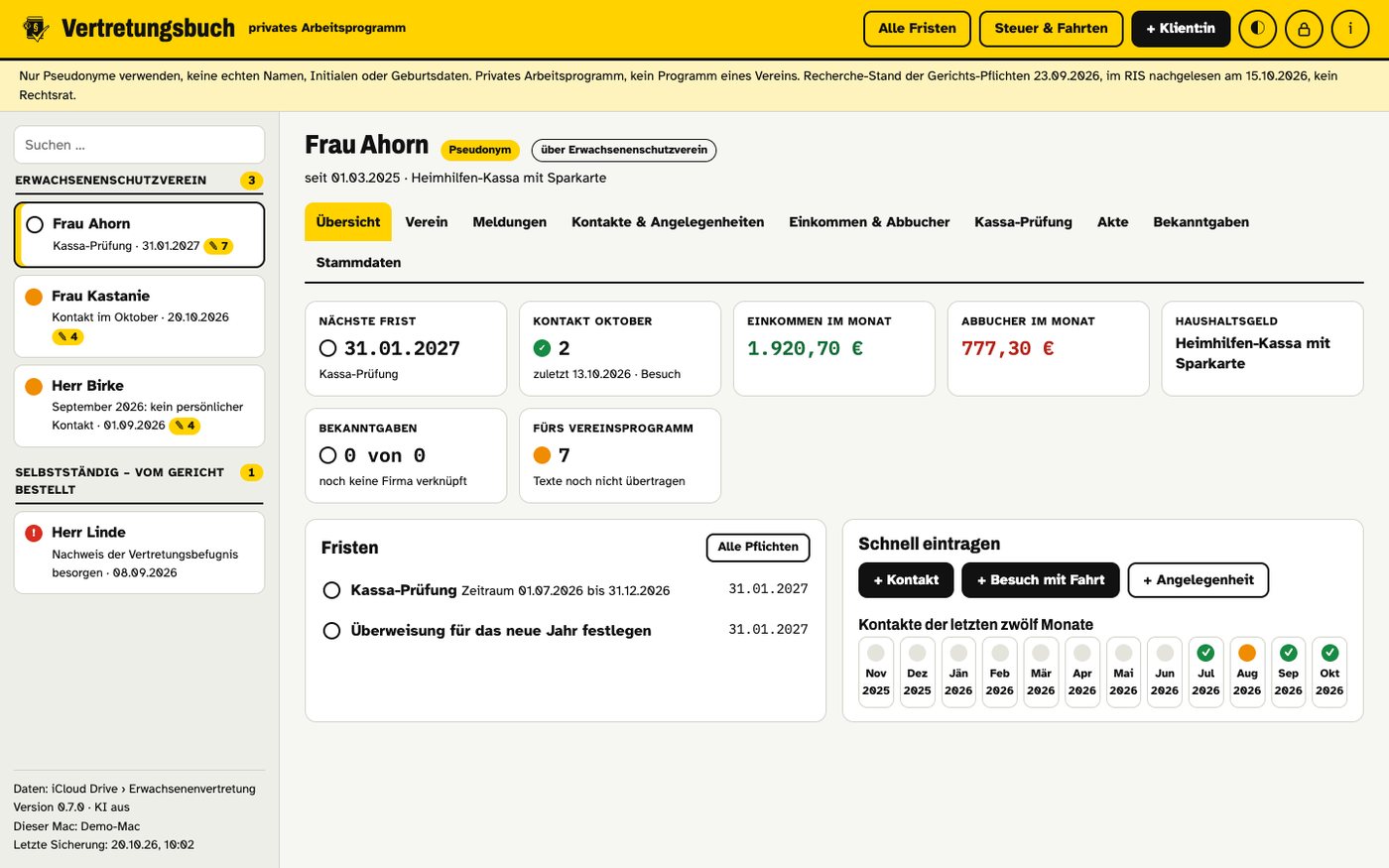Click the Alle Pflichten button
The width and height of the screenshot is (1389, 868).
coord(758,548)
